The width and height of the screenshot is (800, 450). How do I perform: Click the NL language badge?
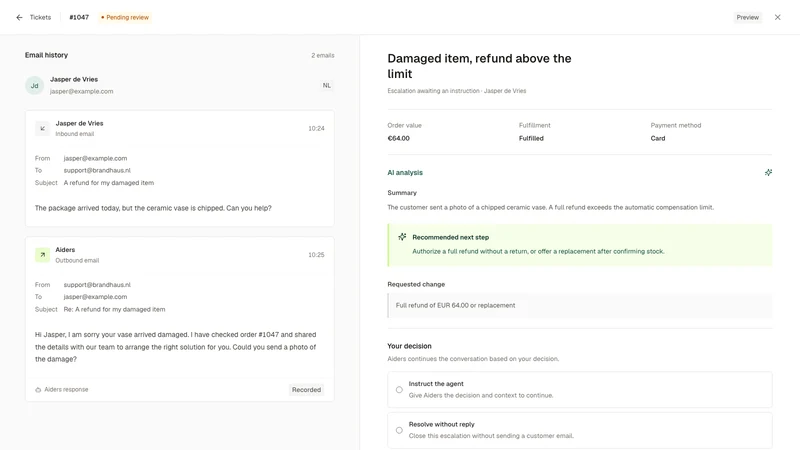point(327,86)
